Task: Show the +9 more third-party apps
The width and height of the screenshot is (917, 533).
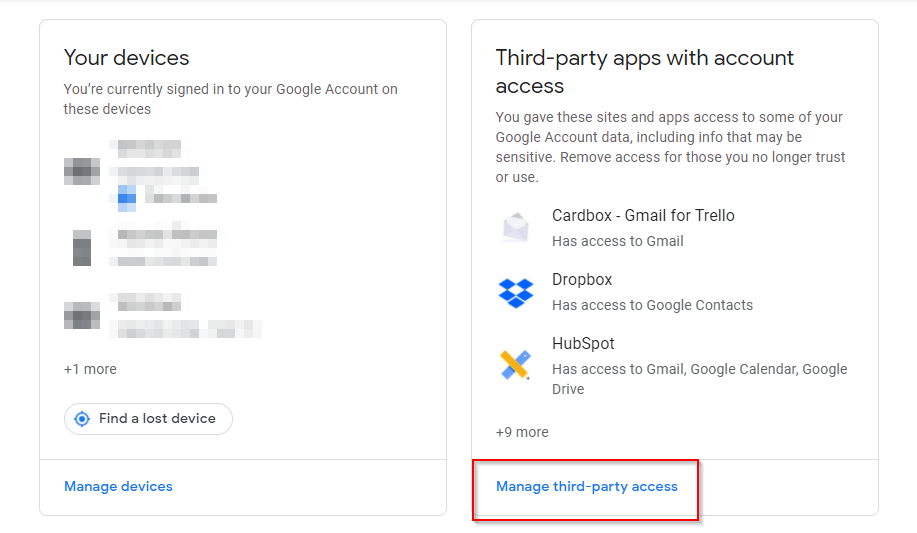Action: click(x=522, y=432)
